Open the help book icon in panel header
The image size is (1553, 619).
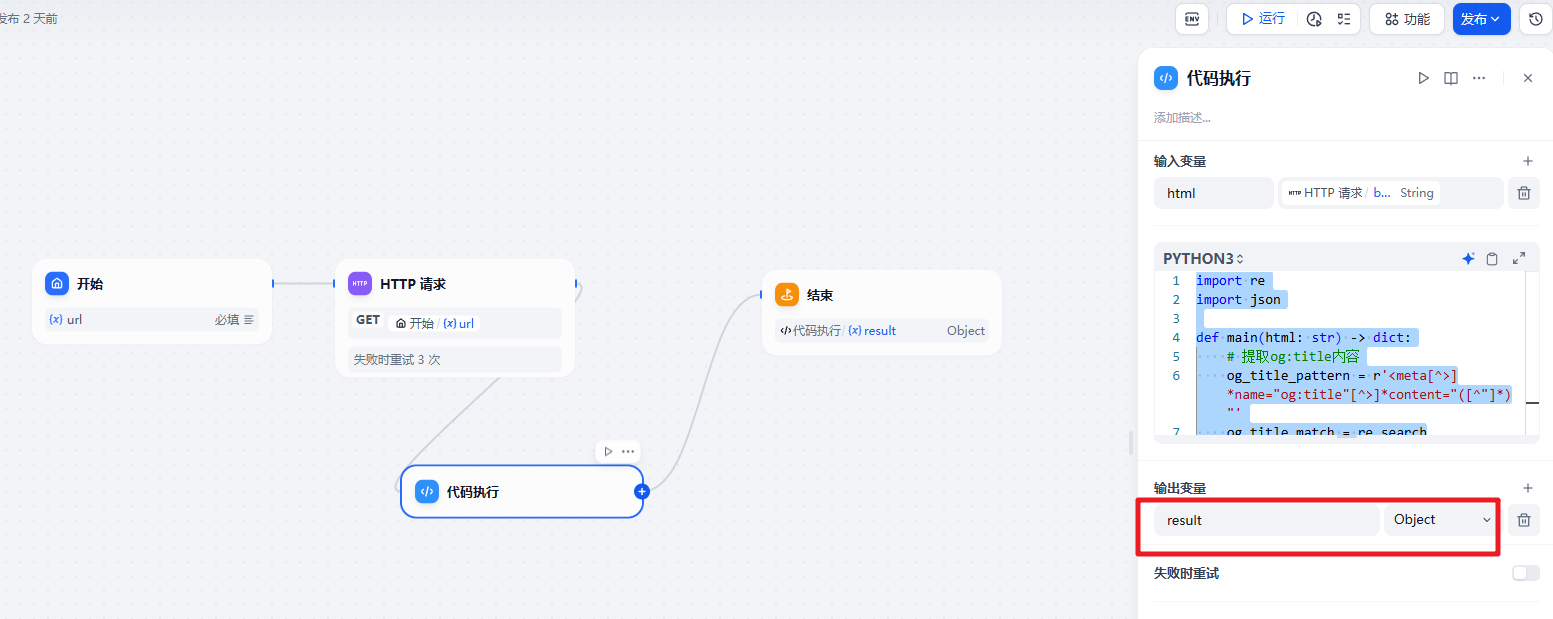pos(1451,78)
